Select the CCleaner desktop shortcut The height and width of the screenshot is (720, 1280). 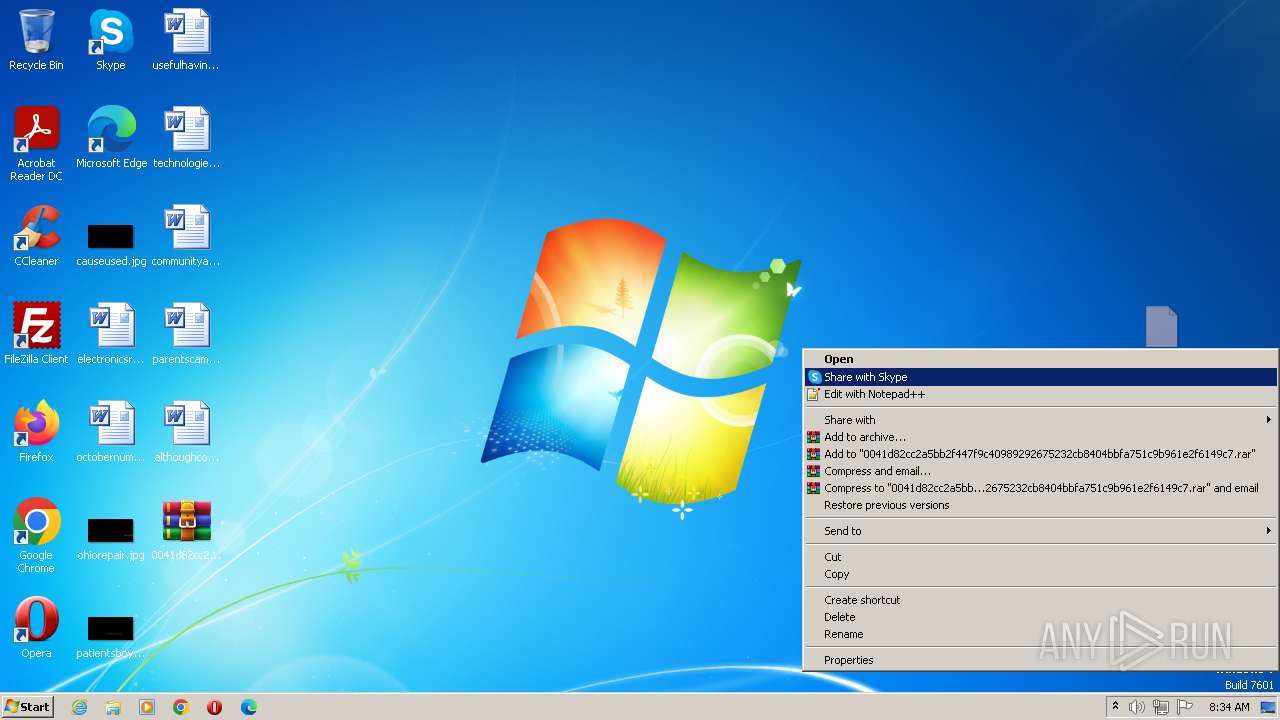click(x=36, y=236)
